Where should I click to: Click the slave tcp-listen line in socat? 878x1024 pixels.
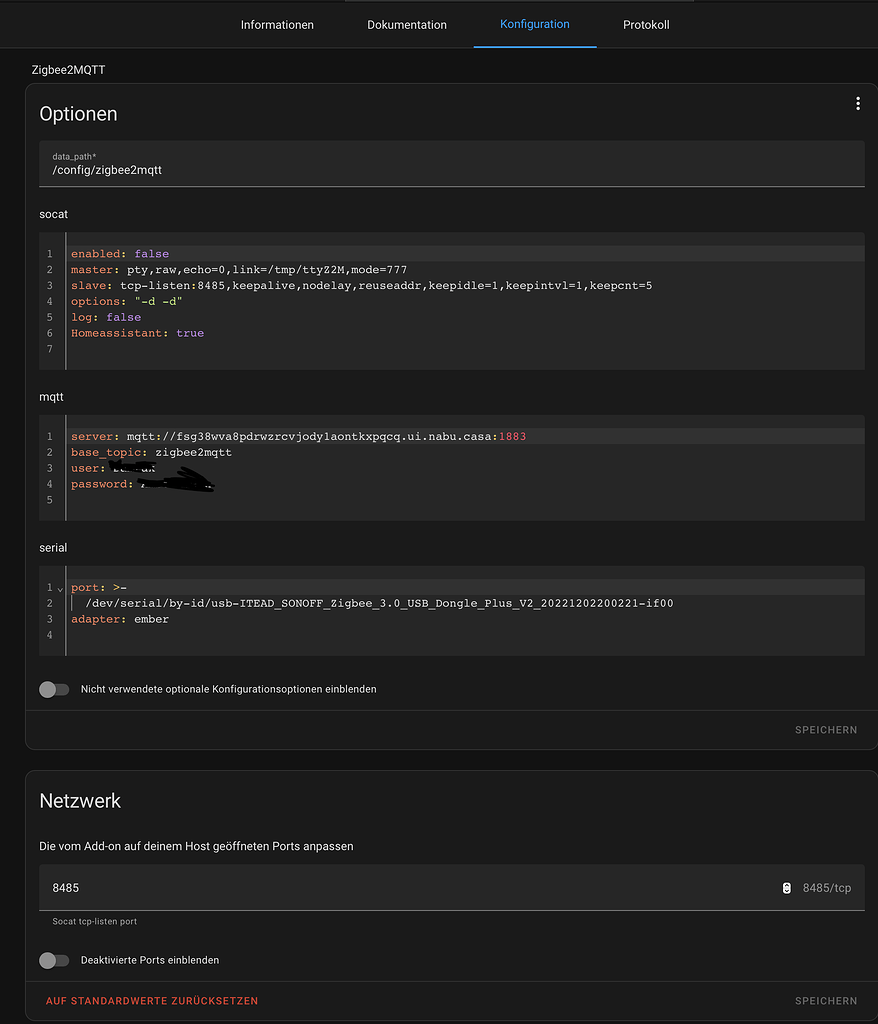tap(361, 286)
